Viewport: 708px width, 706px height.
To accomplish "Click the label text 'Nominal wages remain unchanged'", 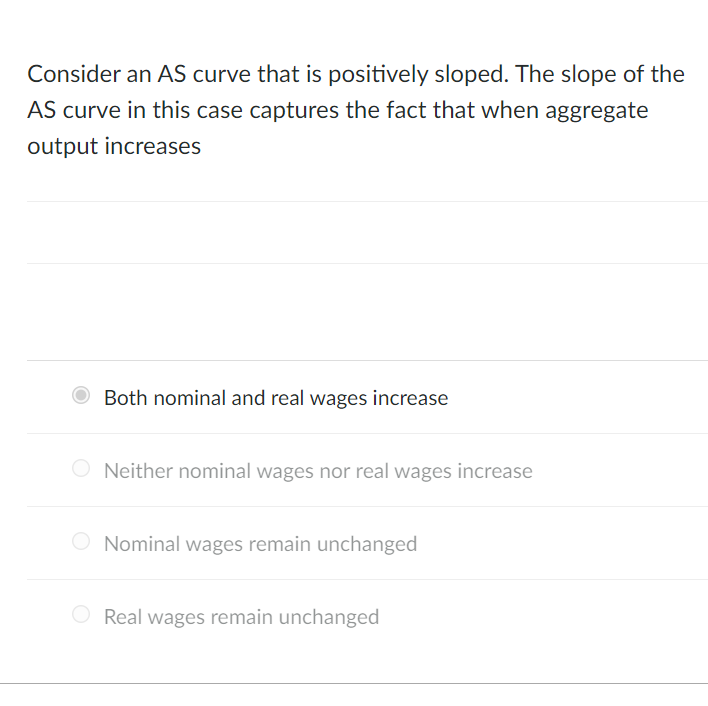I will pos(261,544).
